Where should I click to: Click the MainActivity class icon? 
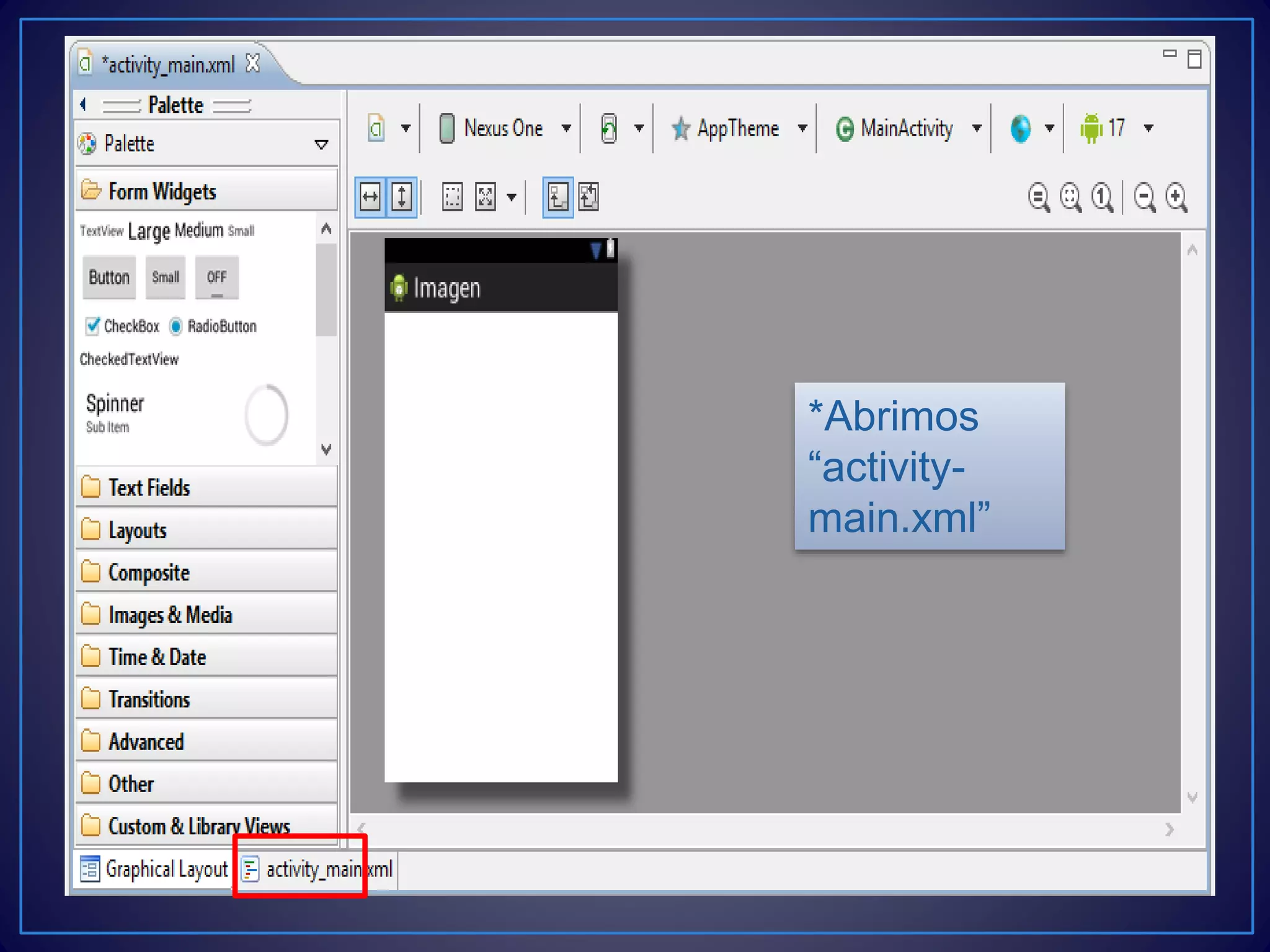845,129
